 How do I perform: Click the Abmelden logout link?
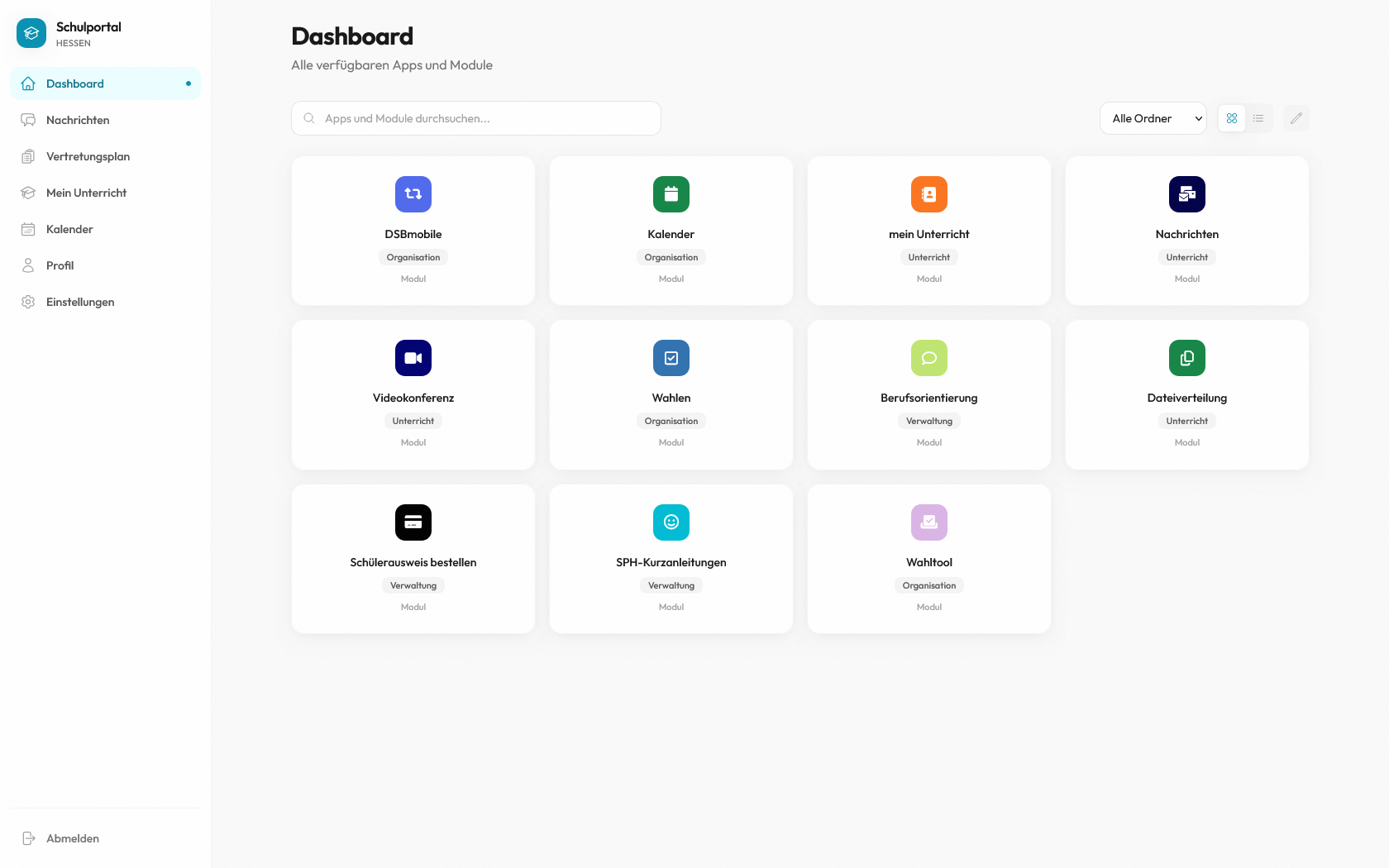click(x=105, y=838)
